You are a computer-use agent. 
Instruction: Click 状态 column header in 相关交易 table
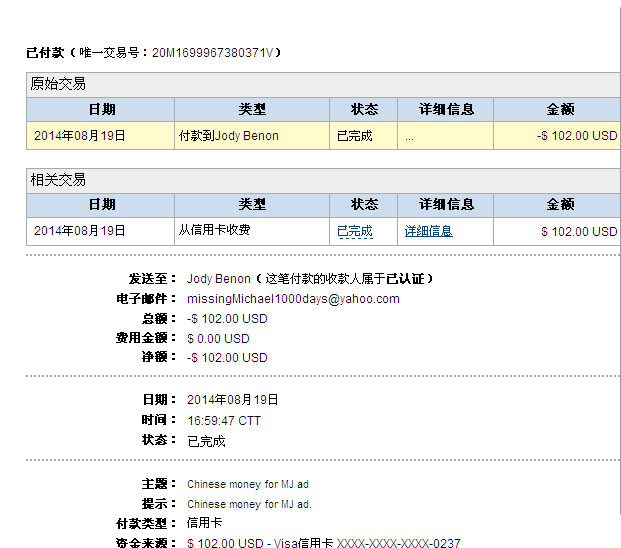[x=364, y=204]
